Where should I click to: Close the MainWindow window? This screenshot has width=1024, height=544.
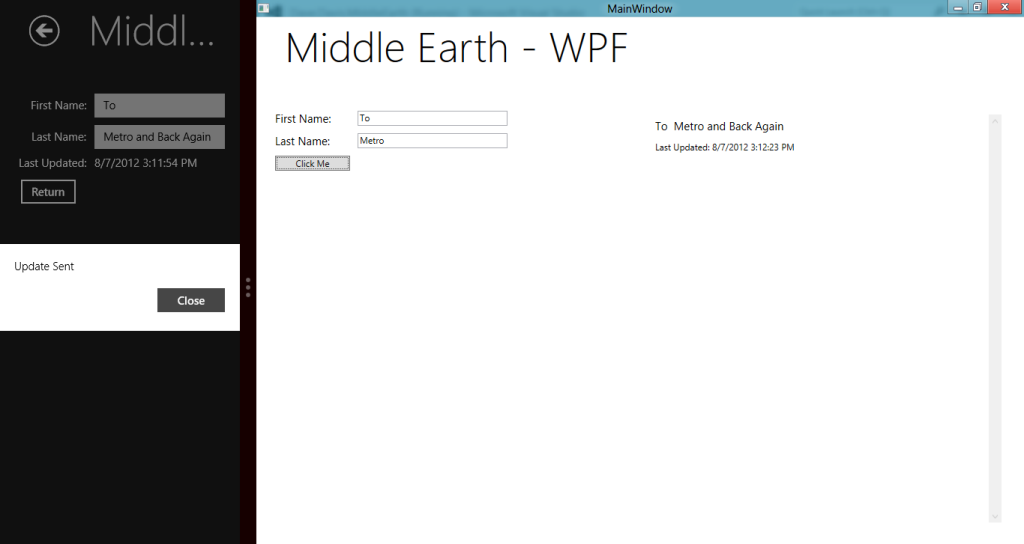point(1002,7)
